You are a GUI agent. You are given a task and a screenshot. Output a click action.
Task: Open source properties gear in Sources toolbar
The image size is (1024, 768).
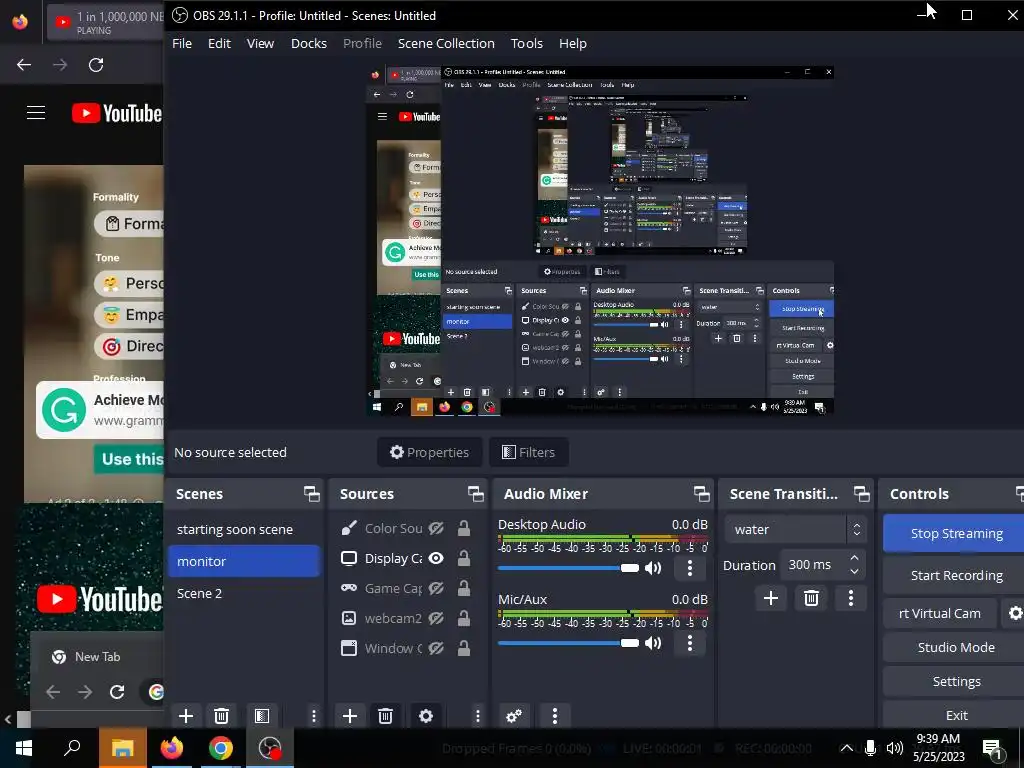pyautogui.click(x=426, y=716)
